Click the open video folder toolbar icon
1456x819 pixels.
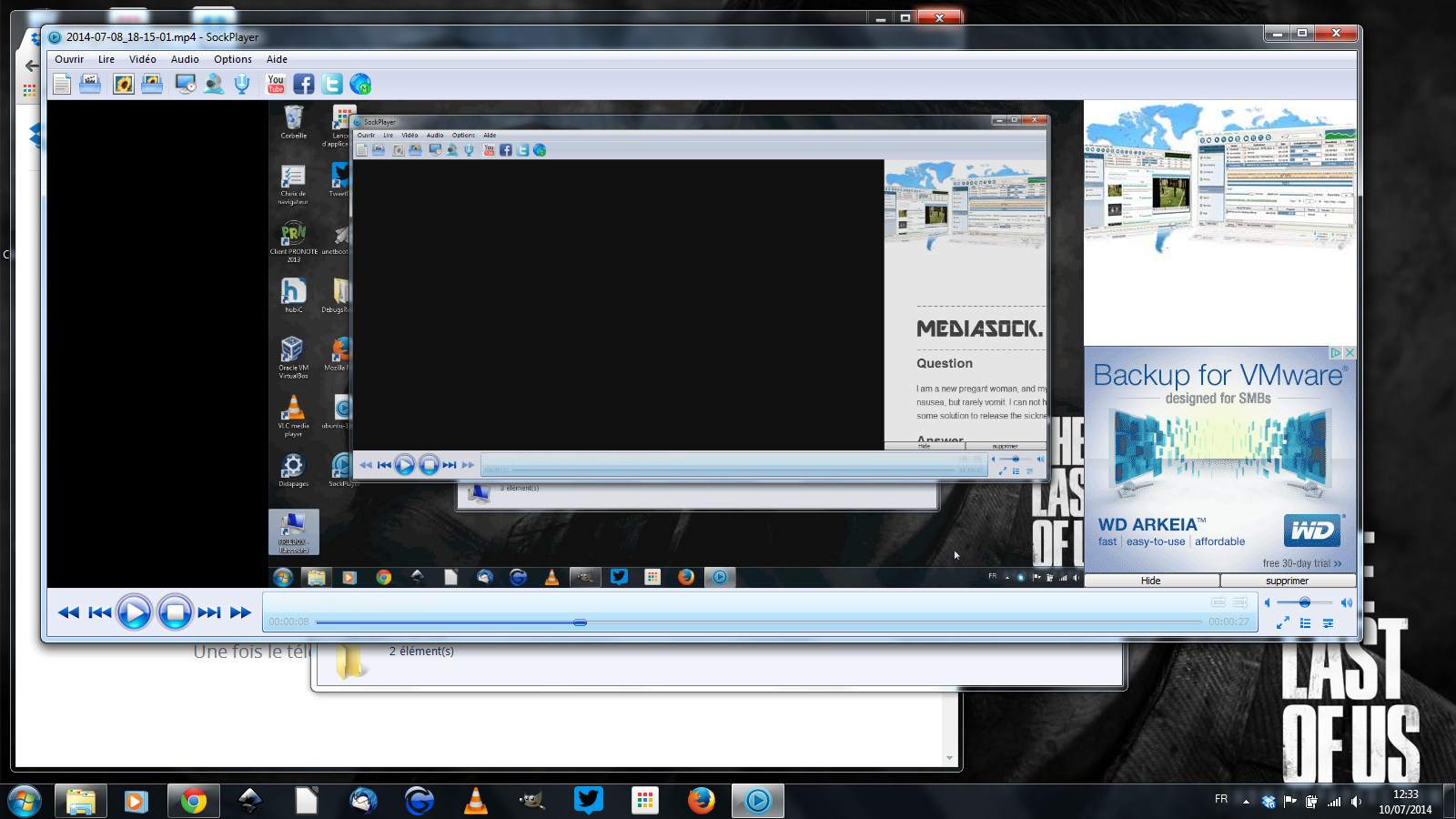point(91,85)
